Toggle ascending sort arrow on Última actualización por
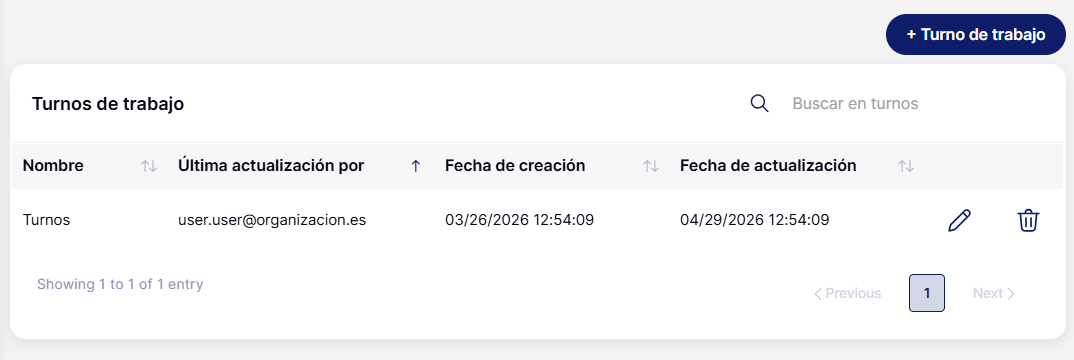 [415, 166]
